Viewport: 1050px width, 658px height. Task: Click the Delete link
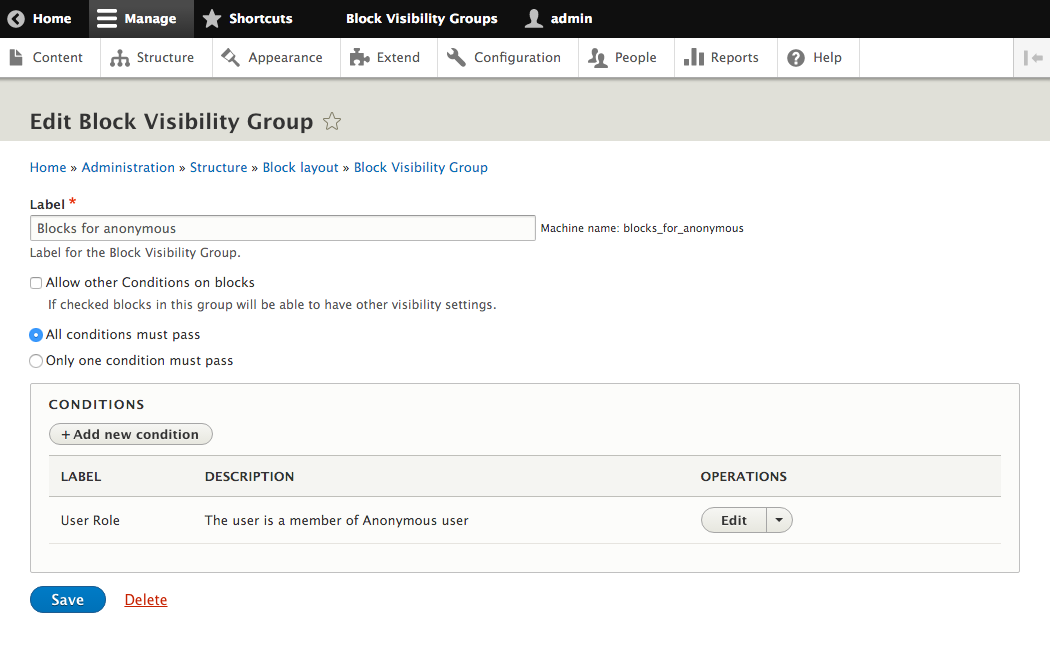pyautogui.click(x=145, y=599)
